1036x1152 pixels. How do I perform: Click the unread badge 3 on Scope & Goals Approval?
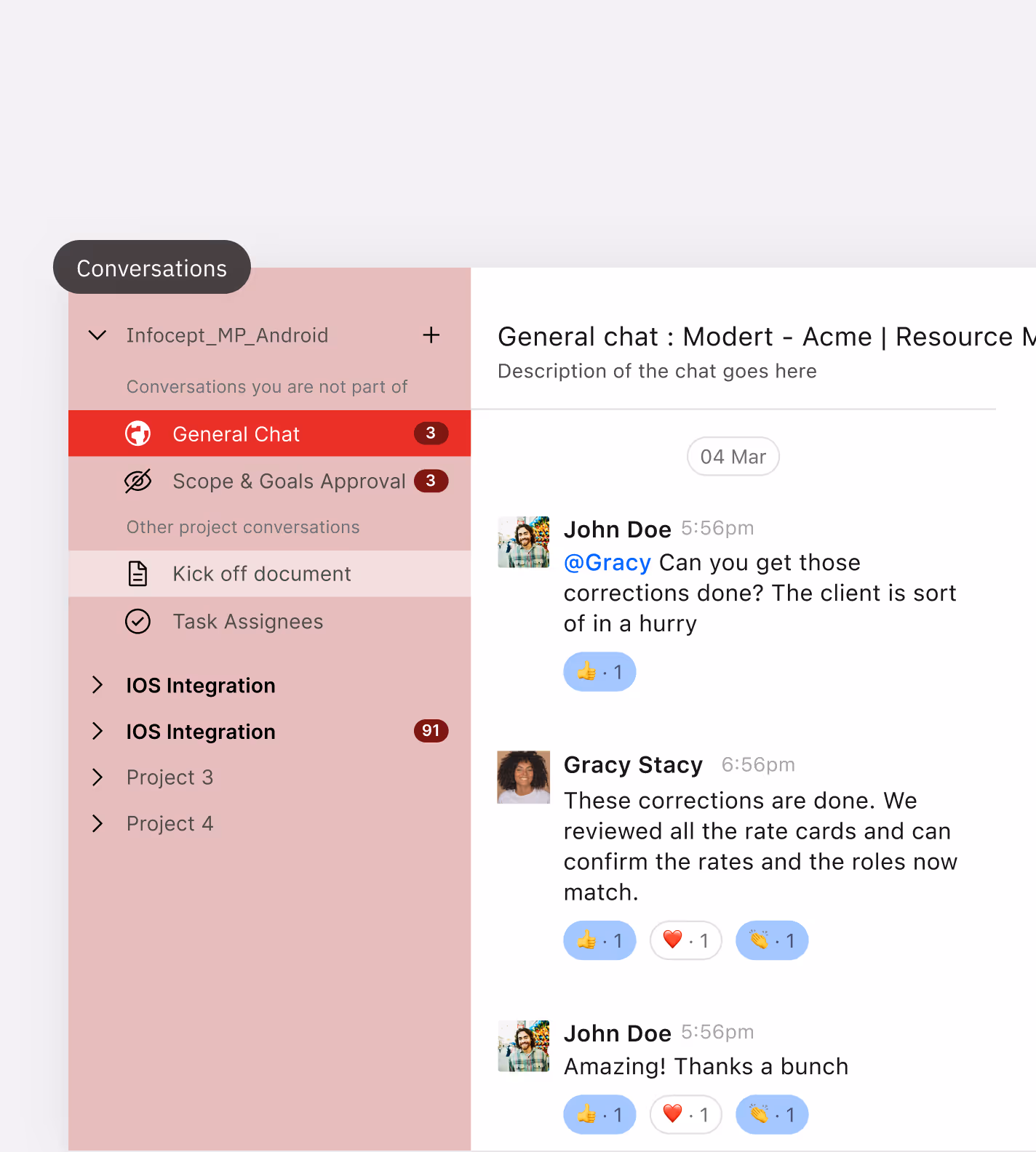point(431,481)
